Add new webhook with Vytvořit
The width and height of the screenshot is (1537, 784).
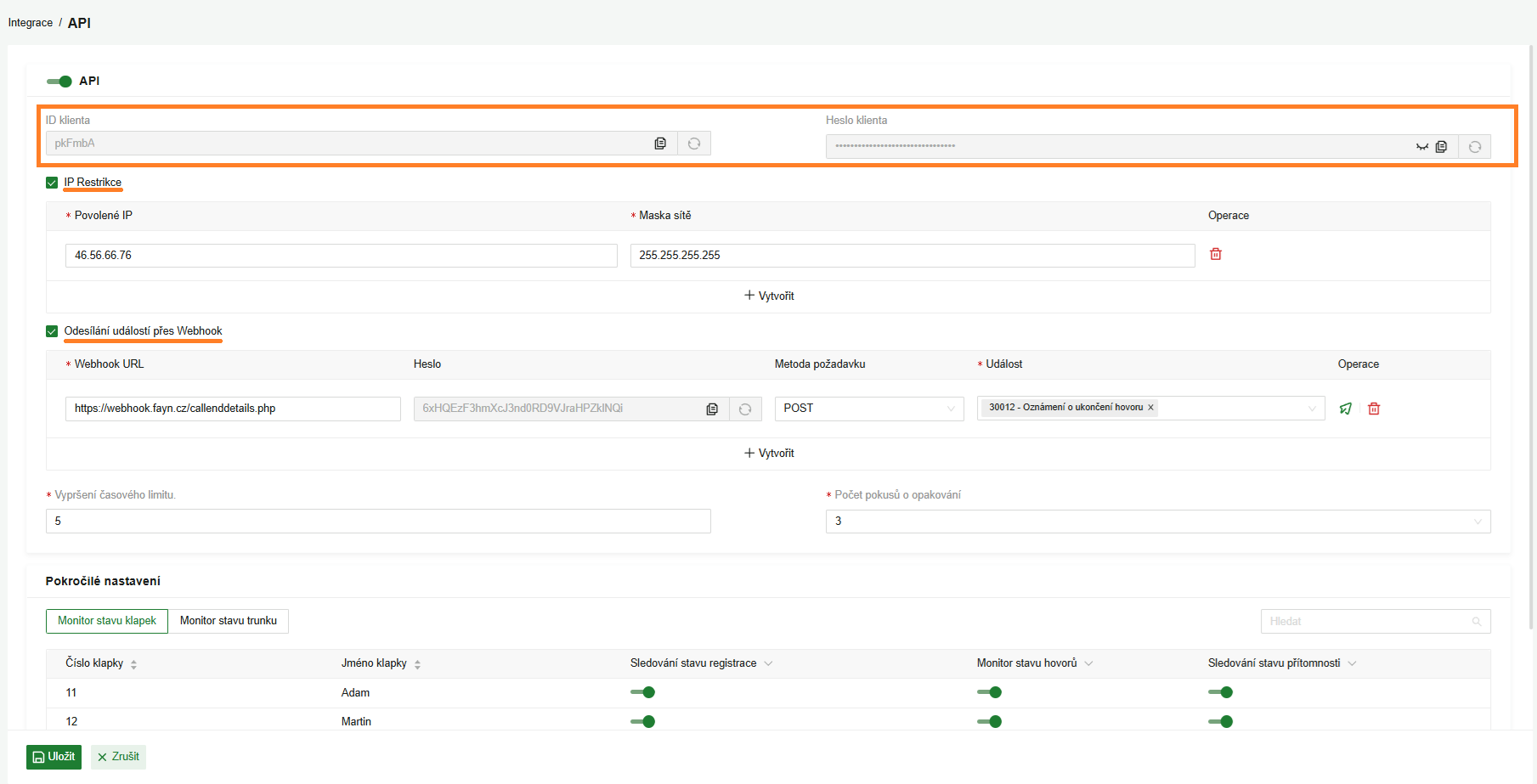[769, 453]
